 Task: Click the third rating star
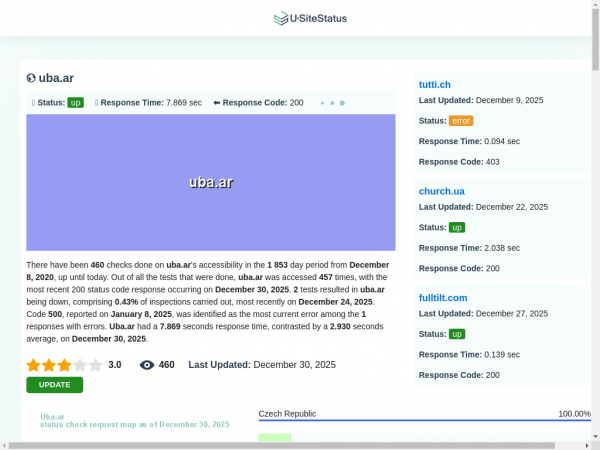pyautogui.click(x=64, y=365)
